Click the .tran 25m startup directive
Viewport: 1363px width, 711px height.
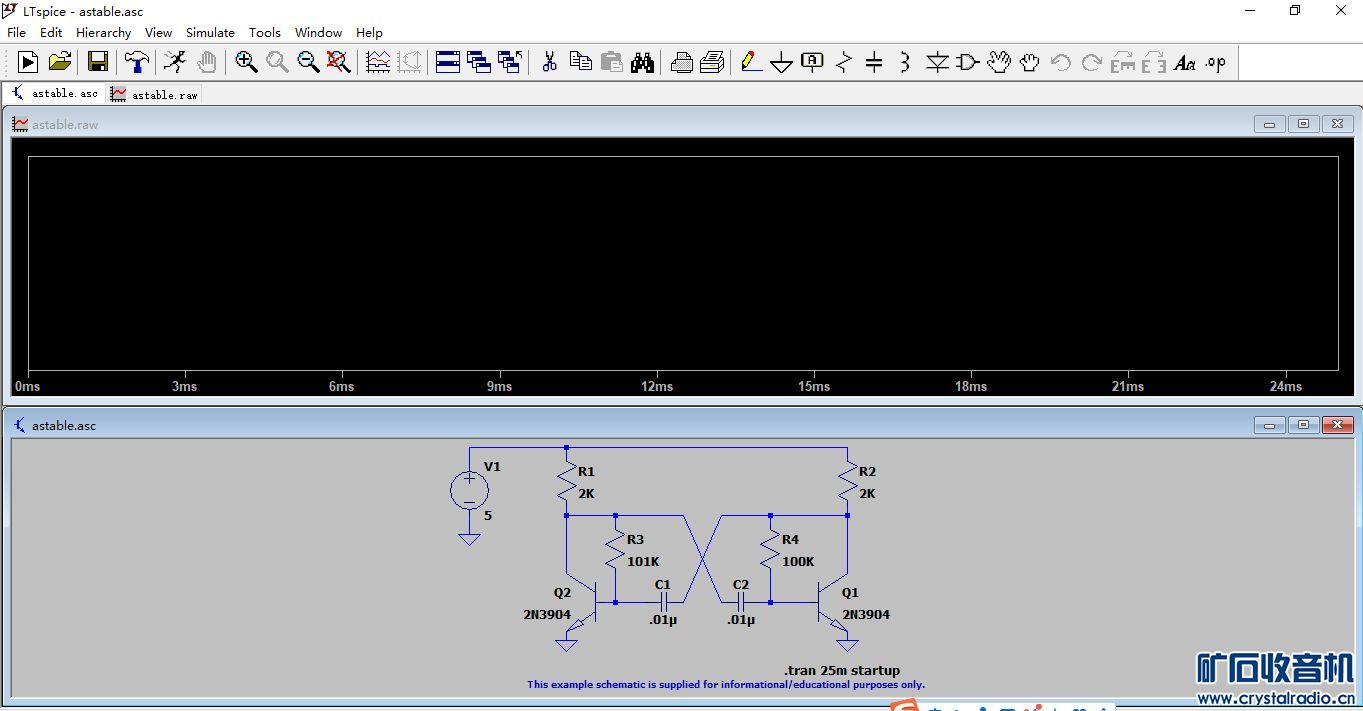click(842, 670)
